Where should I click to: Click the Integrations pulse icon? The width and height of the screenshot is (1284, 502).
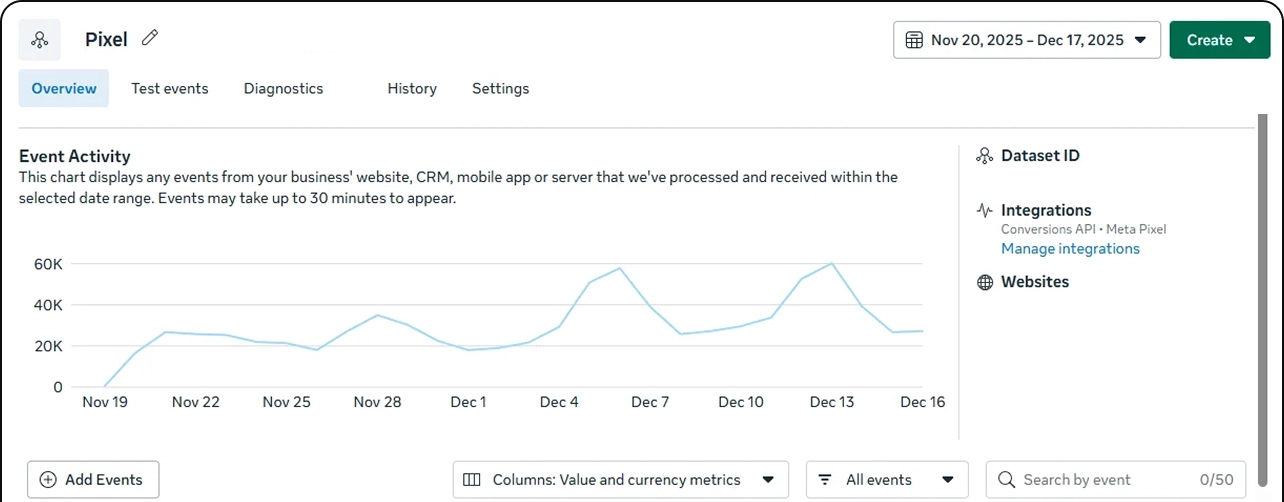tap(985, 211)
